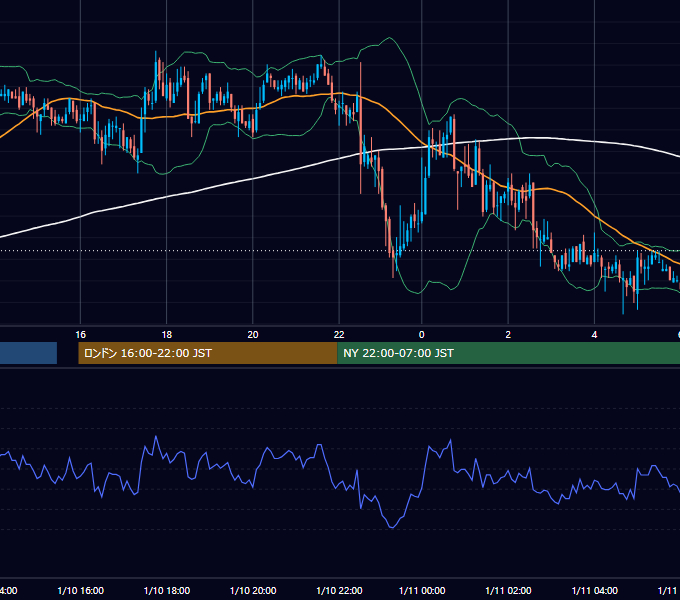
Task: Click the '1/11 04:00' indicator axis label
Action: pyautogui.click(x=595, y=590)
